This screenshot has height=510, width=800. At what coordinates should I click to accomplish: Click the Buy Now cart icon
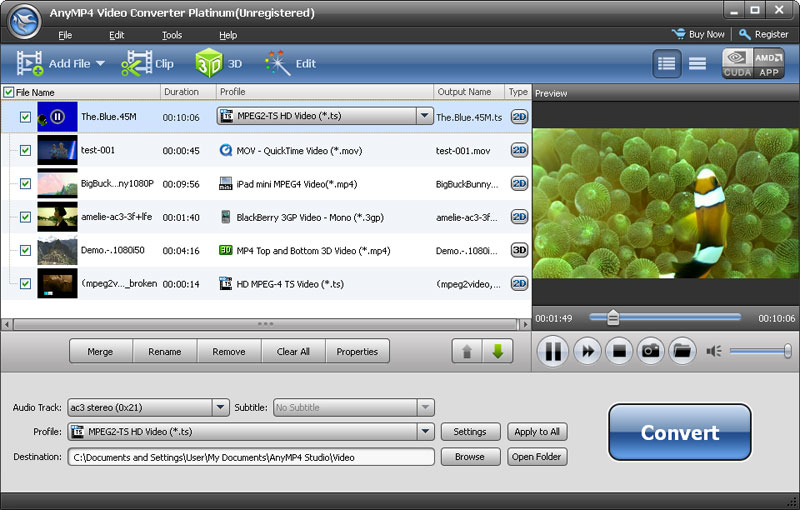click(679, 34)
